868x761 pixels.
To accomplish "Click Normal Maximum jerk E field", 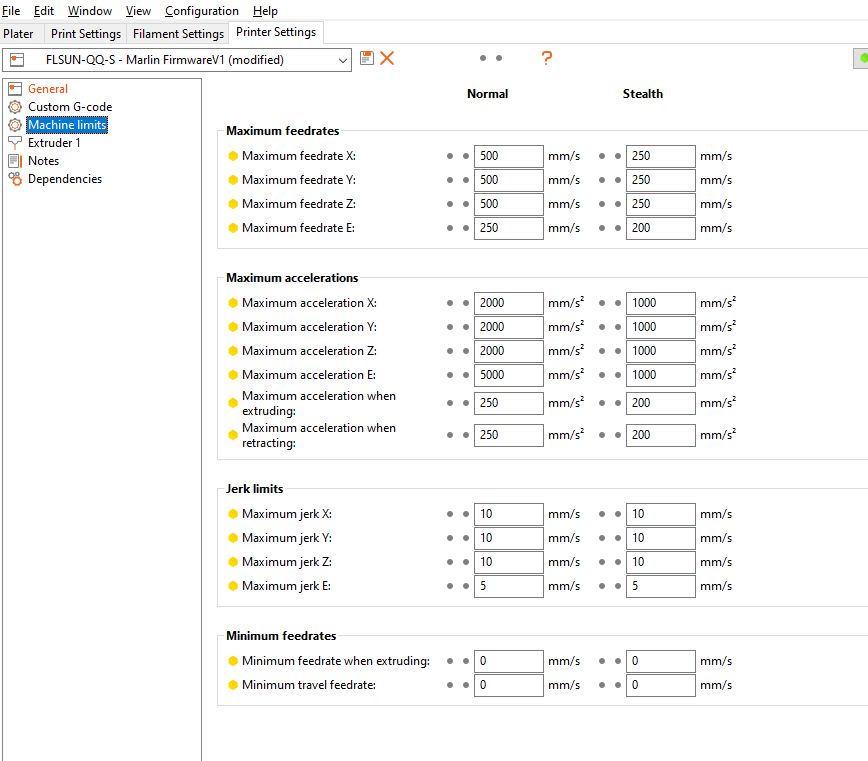I will pos(509,586).
